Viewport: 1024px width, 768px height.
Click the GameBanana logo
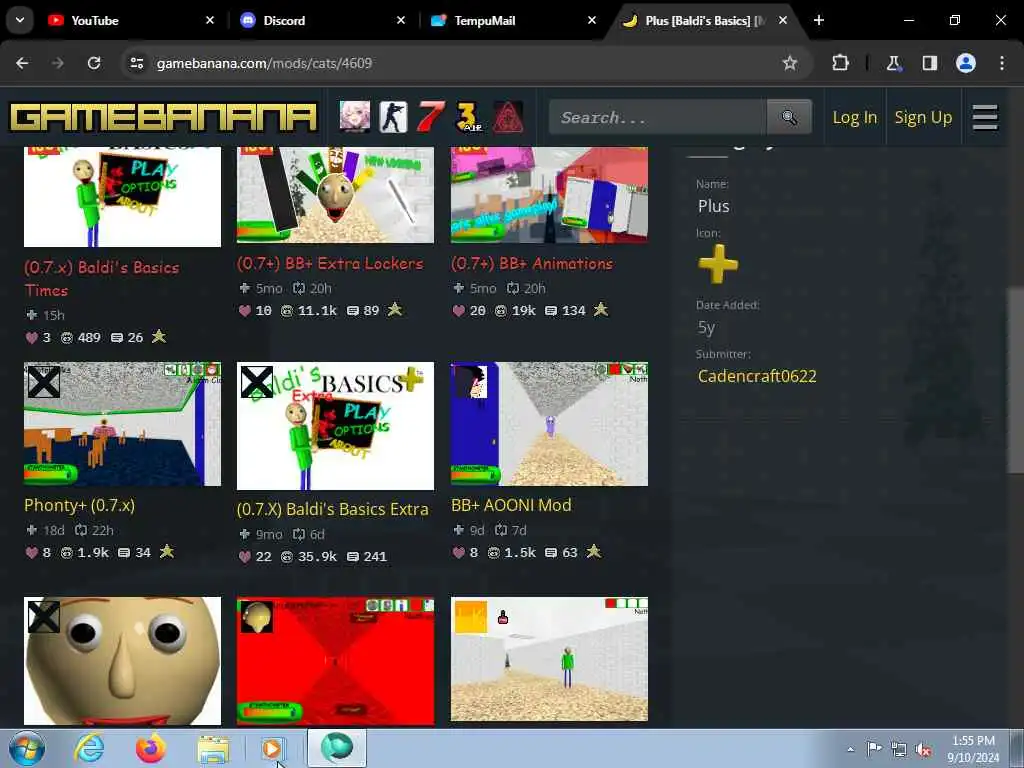tap(163, 118)
